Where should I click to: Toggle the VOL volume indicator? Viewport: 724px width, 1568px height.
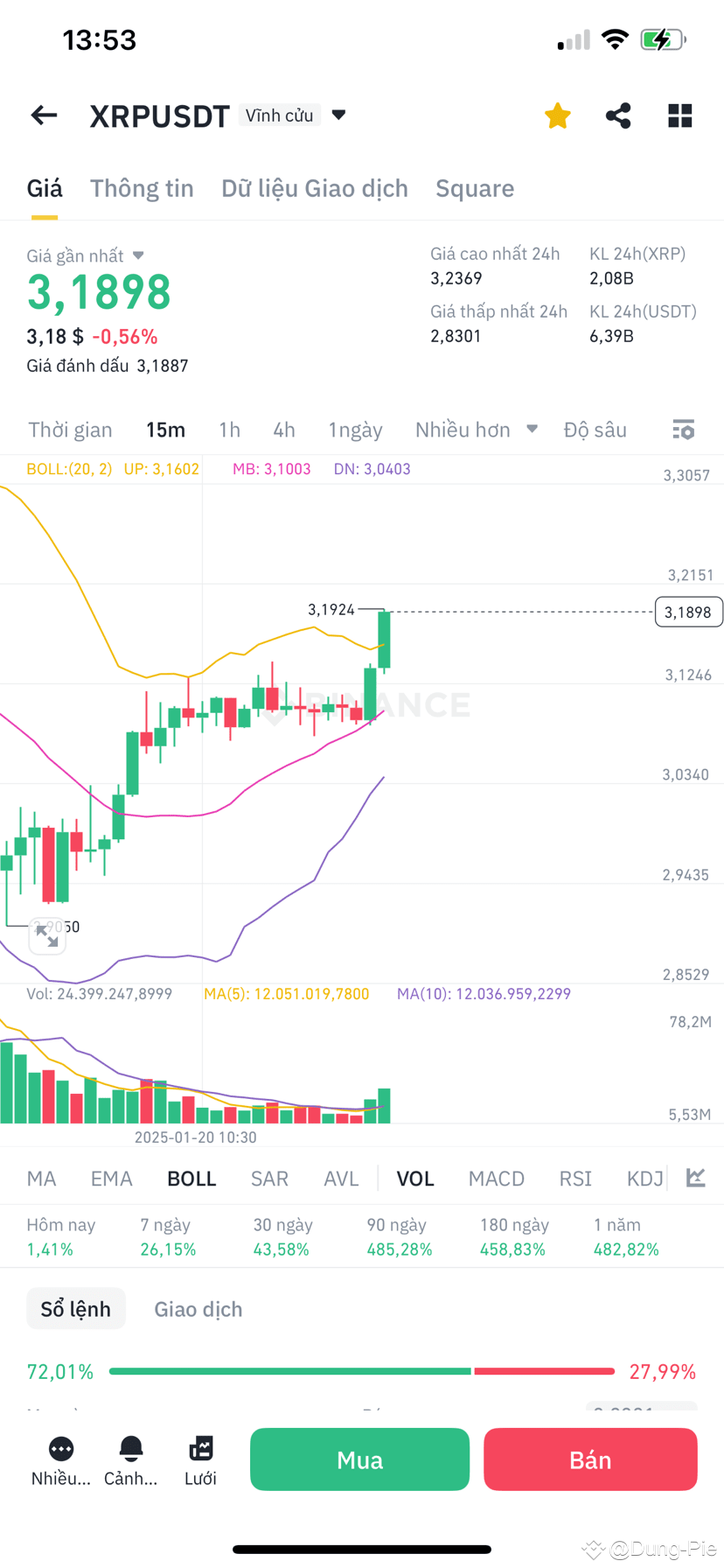(414, 1178)
